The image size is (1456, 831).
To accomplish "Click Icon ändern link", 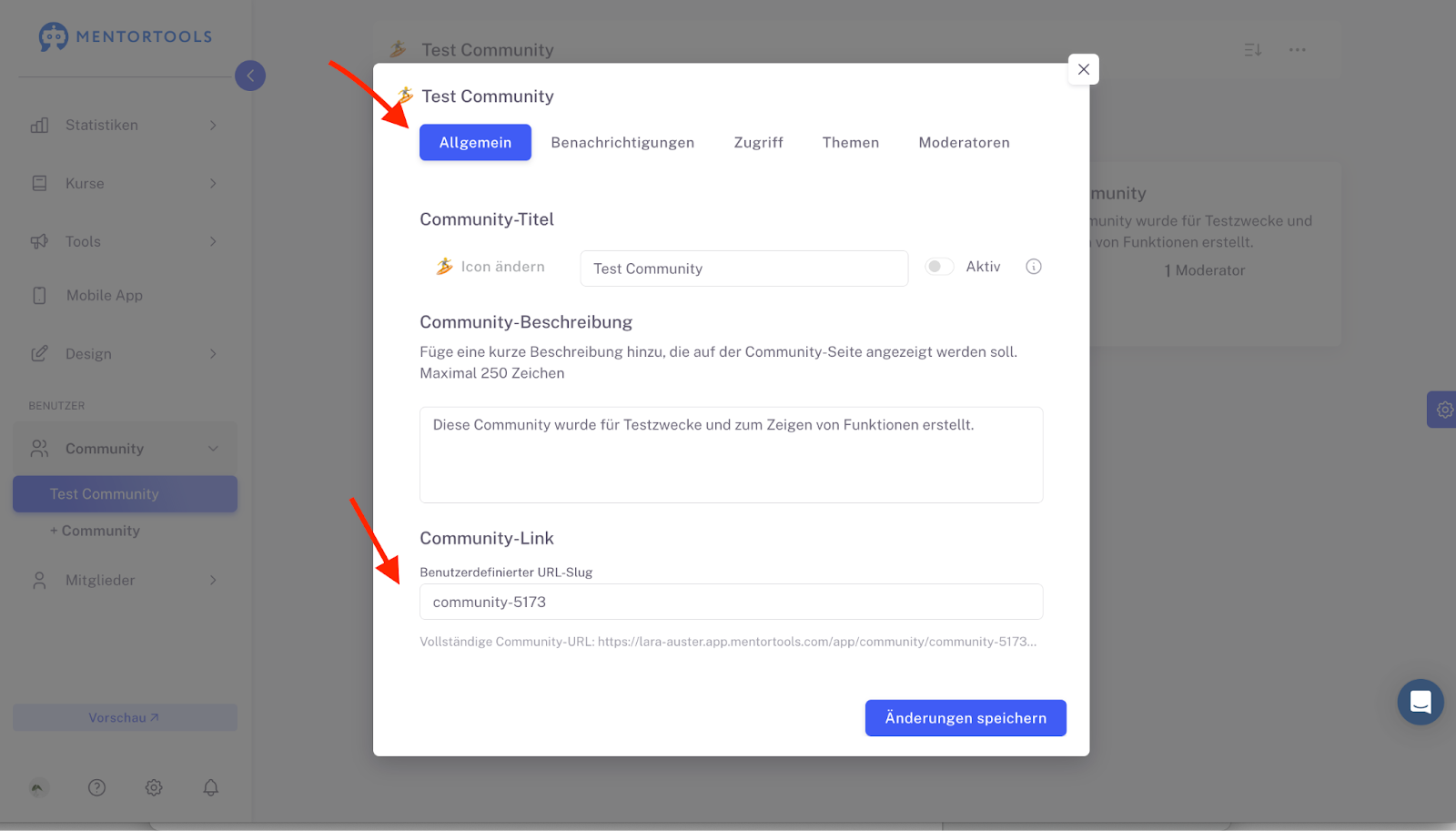I will click(x=502, y=267).
